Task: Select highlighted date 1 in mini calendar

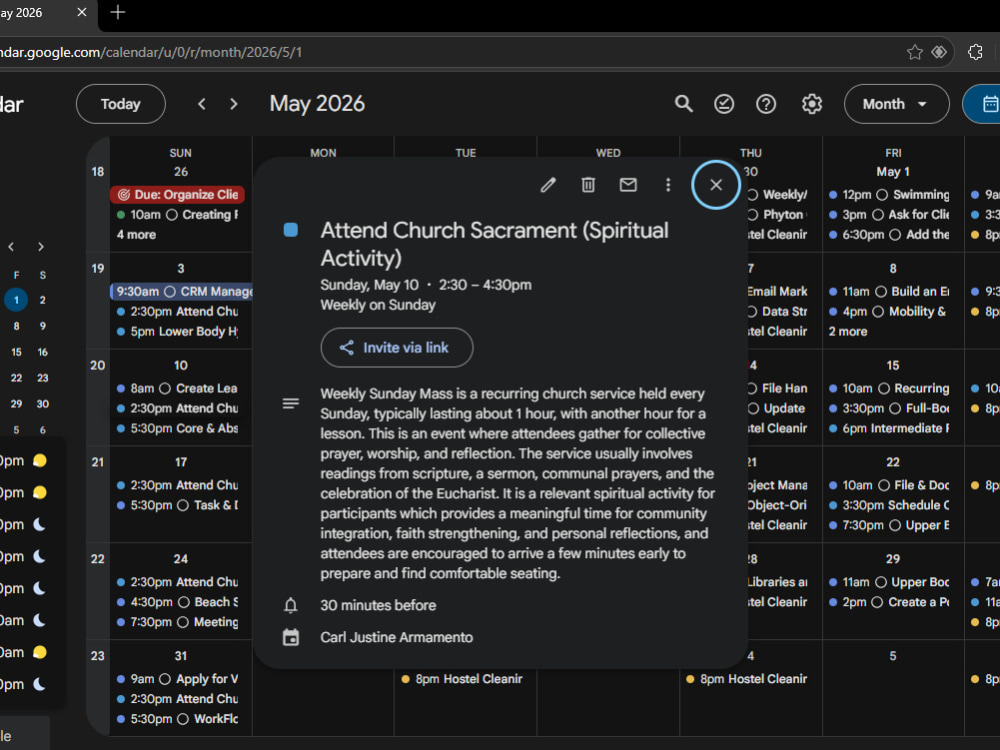Action: pyautogui.click(x=16, y=300)
